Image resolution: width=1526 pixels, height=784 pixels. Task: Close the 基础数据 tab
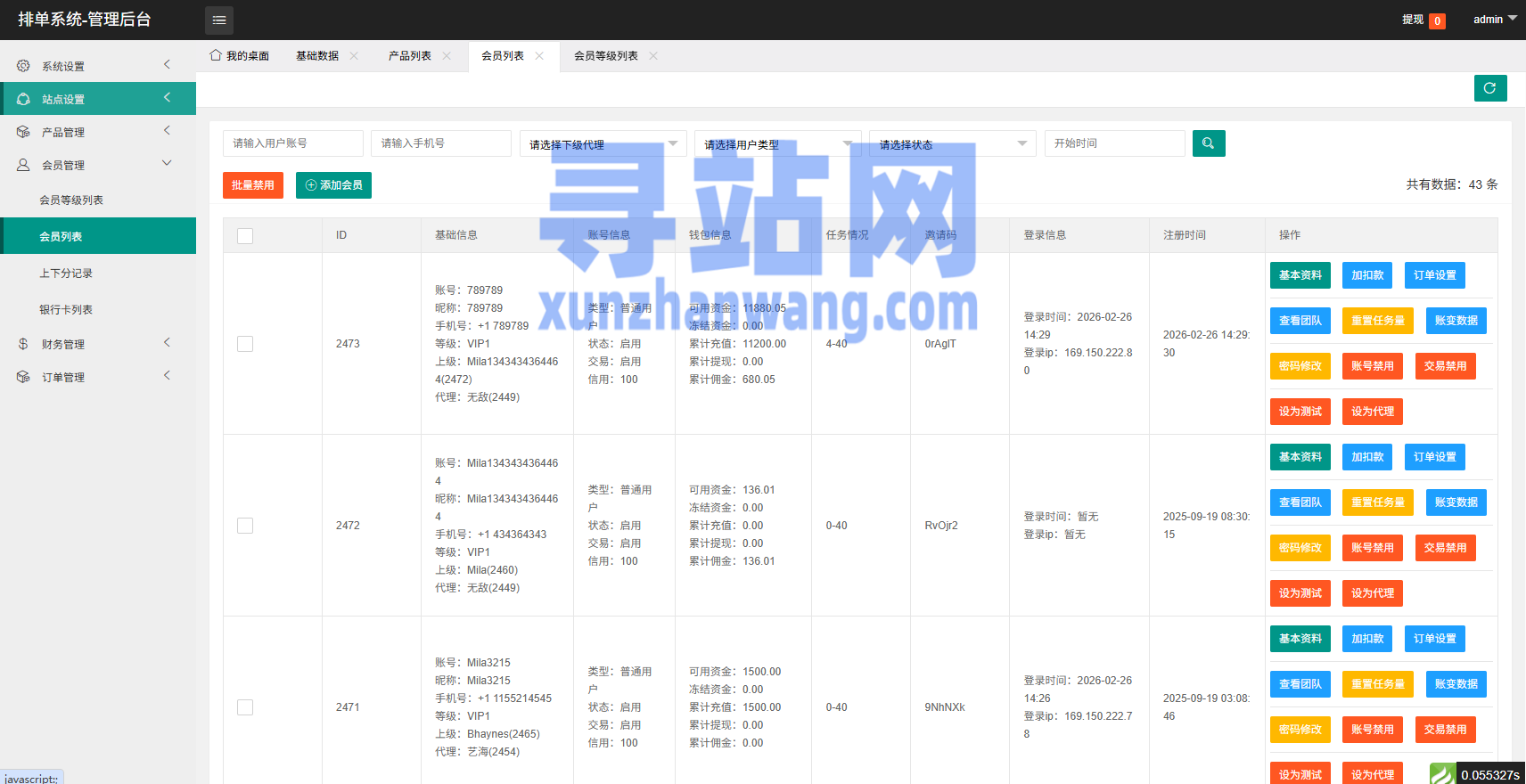[x=354, y=56]
